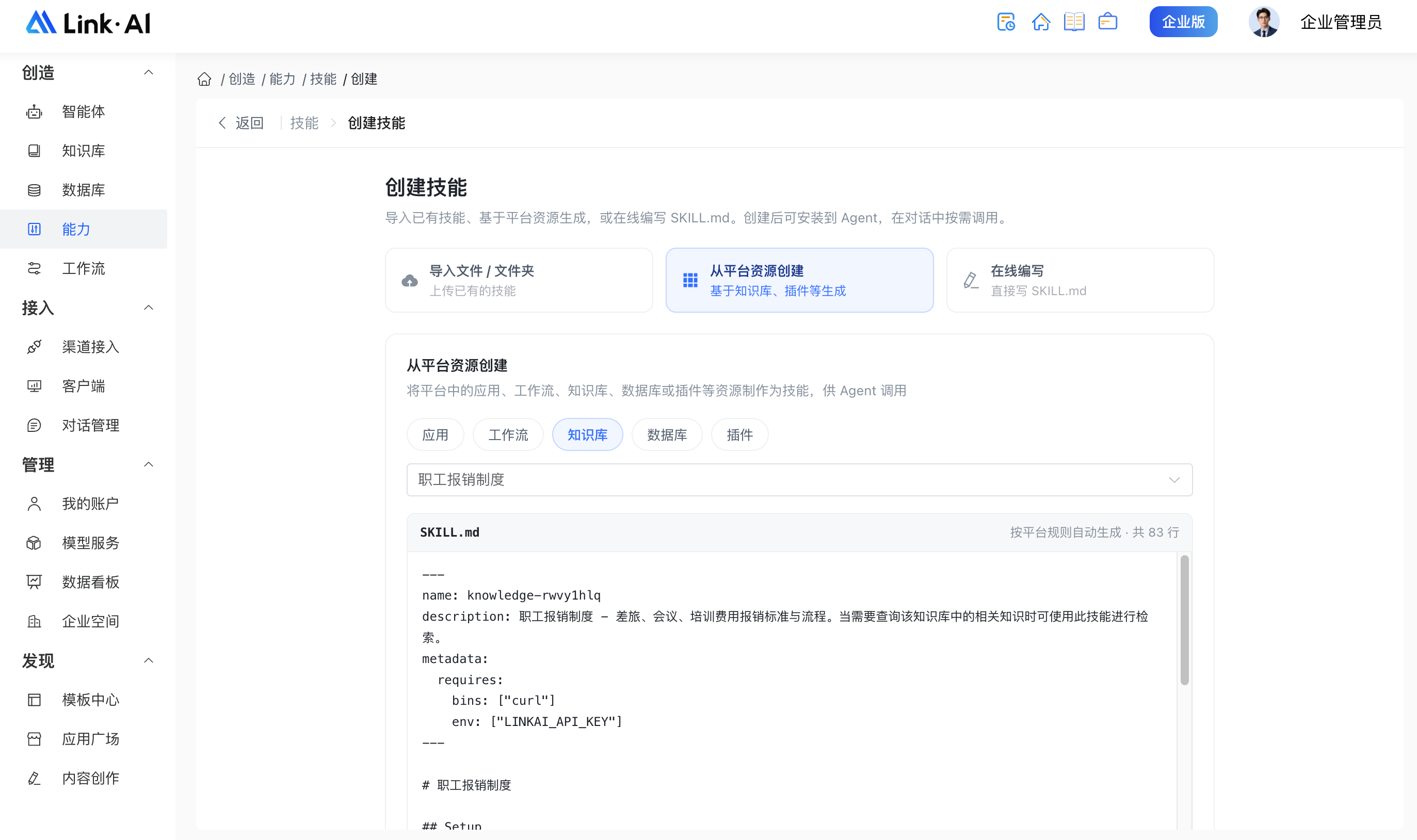Click the 能力 icon in sidebar
Viewport: 1417px width, 840px height.
pos(34,229)
